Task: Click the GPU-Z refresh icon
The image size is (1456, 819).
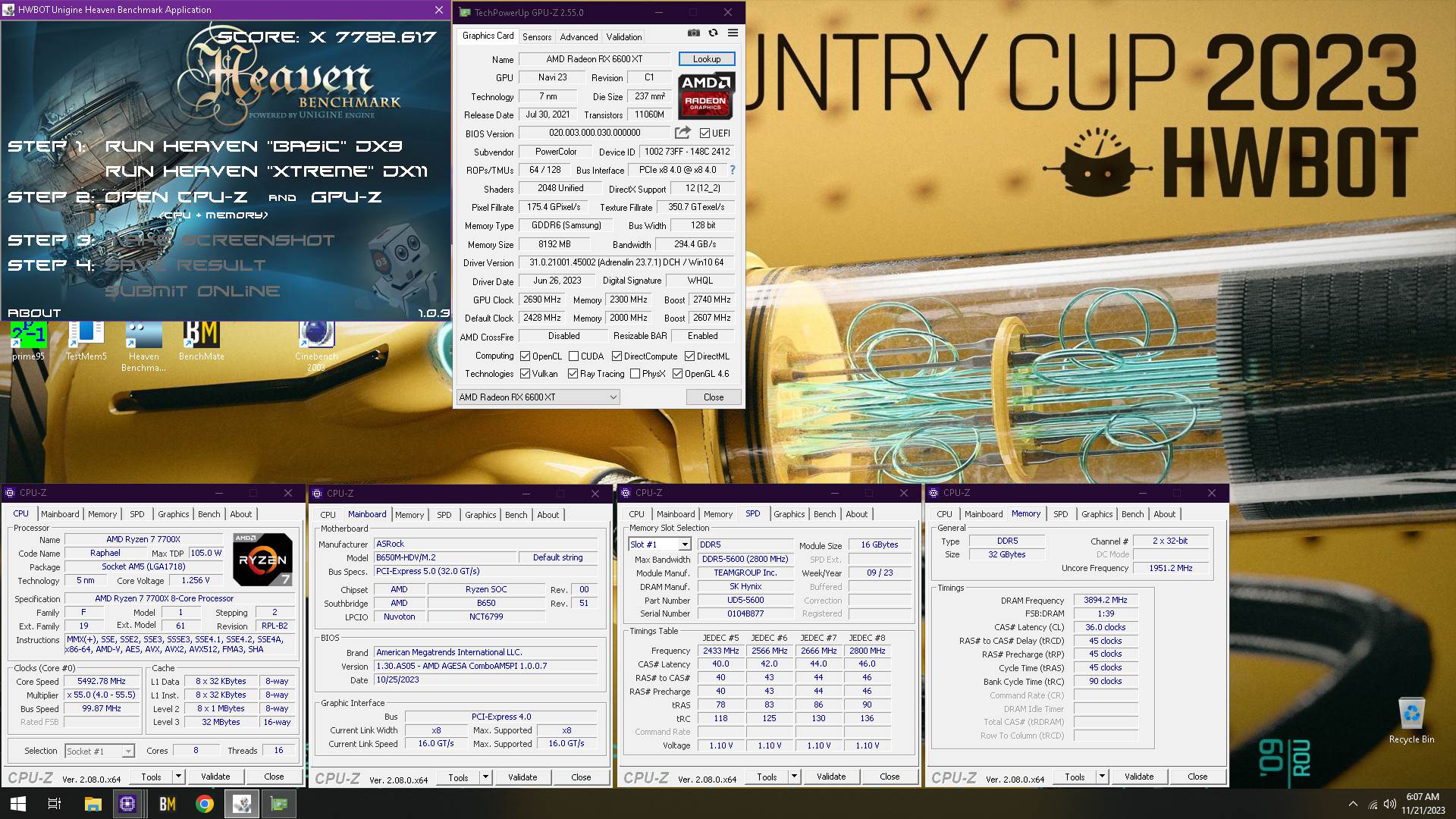Action: click(713, 33)
